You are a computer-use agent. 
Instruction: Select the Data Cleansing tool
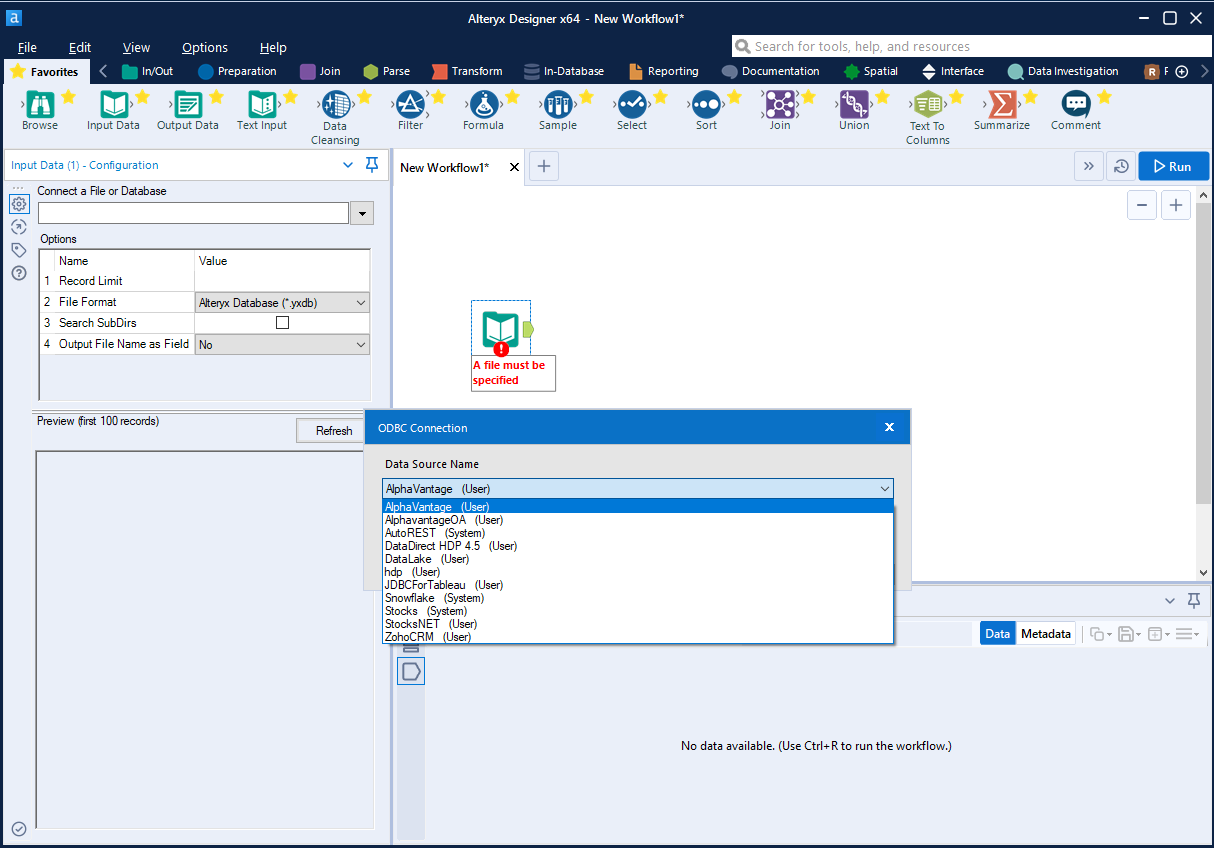(x=335, y=105)
